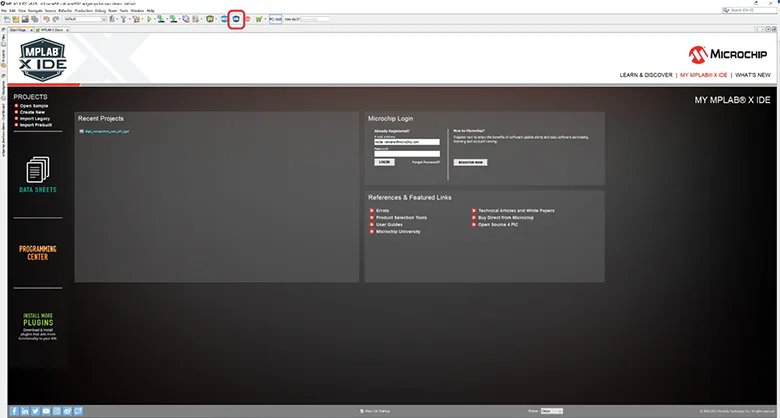Click LEARN & DISCOVER header link

pos(646,75)
